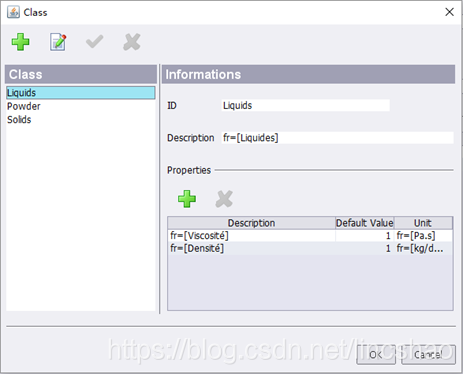The height and width of the screenshot is (374, 463).
Task: Select the fr=[Viscosité] property cell
Action: [x=251, y=236]
